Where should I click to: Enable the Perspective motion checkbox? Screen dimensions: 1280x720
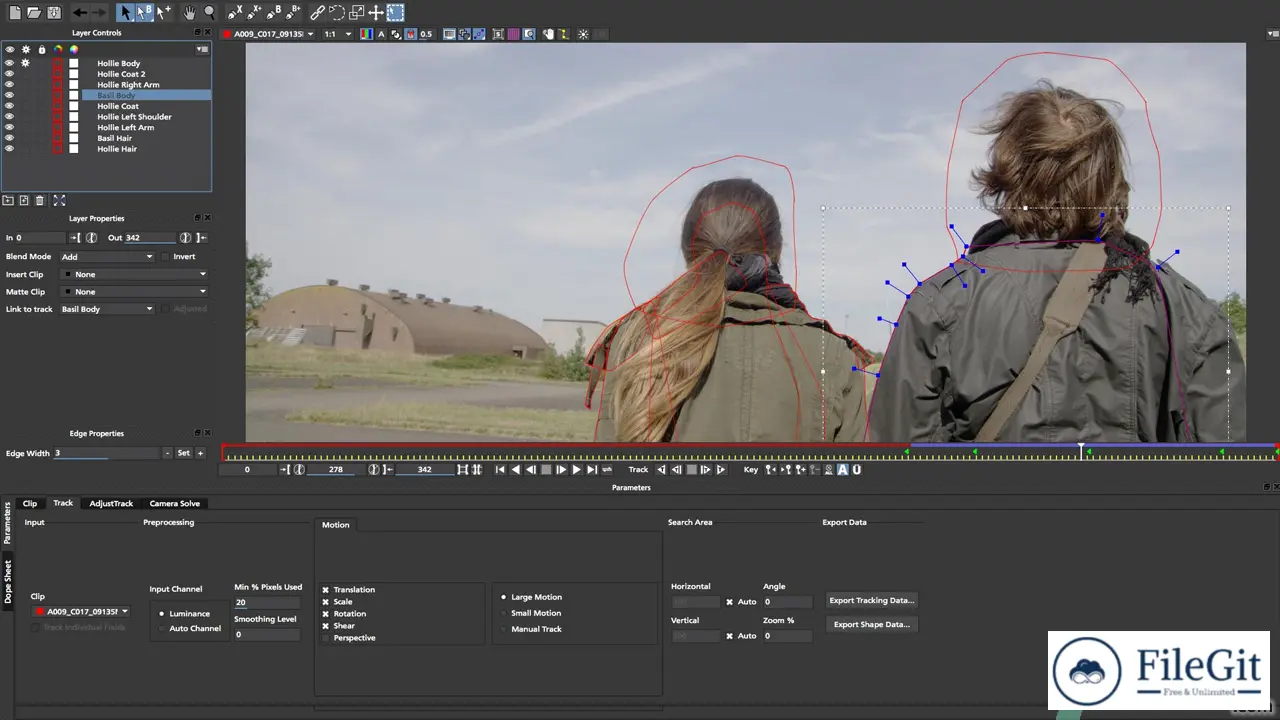(326, 638)
